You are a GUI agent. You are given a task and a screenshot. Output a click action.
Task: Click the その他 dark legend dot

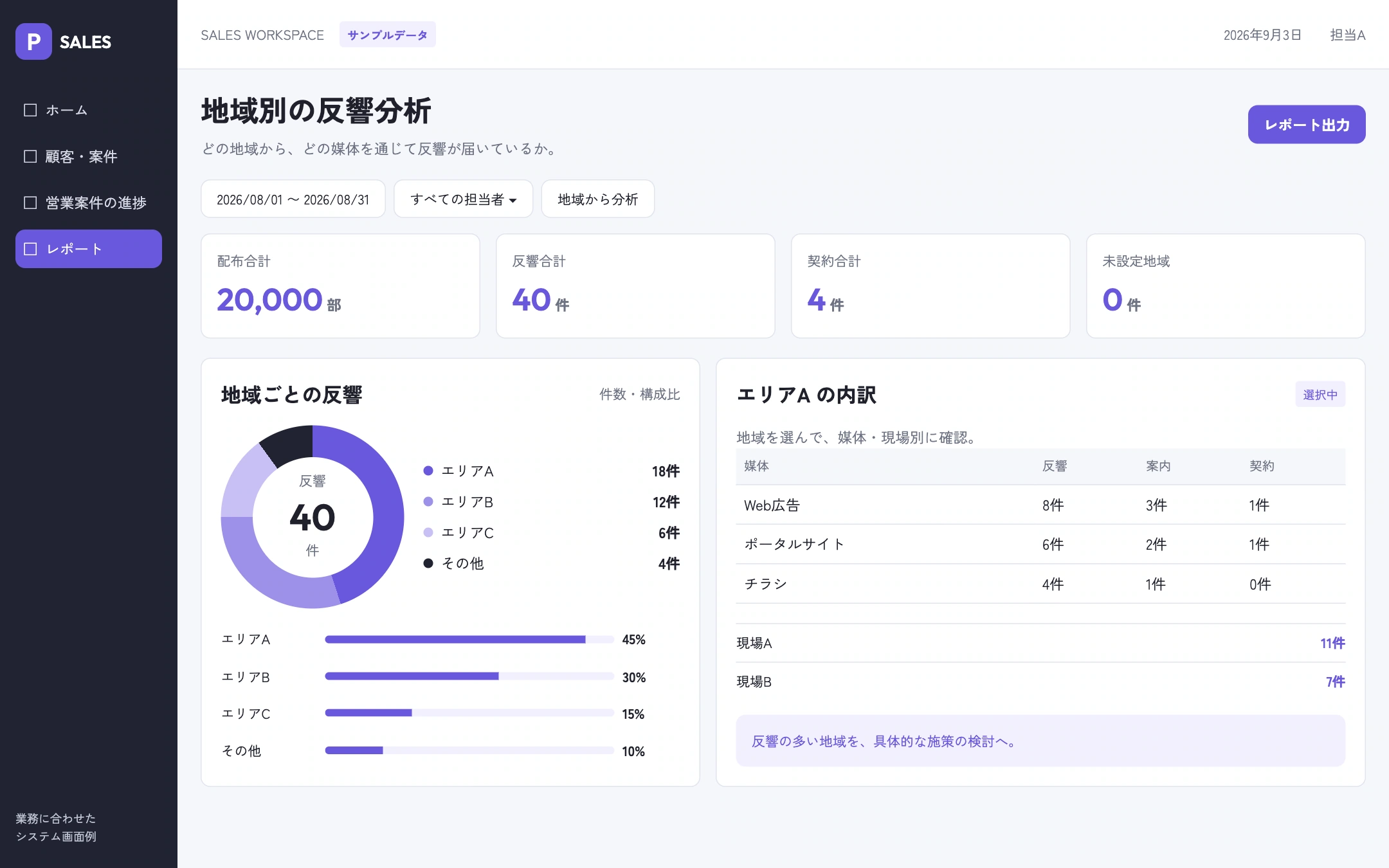click(x=428, y=563)
